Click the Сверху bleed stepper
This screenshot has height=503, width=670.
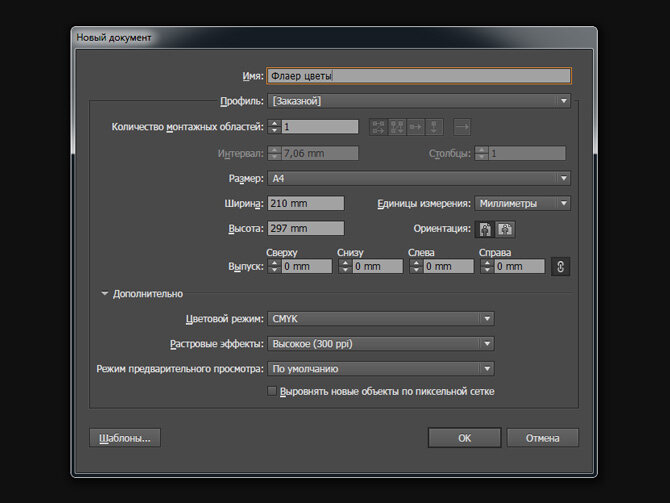[274, 267]
